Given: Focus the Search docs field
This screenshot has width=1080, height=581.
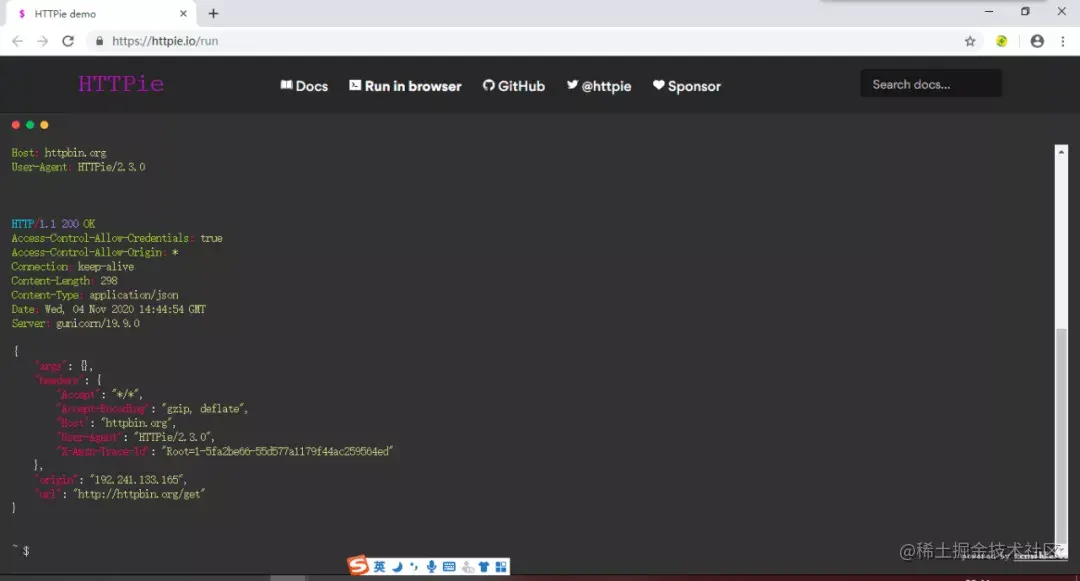Looking at the screenshot, I should (931, 84).
